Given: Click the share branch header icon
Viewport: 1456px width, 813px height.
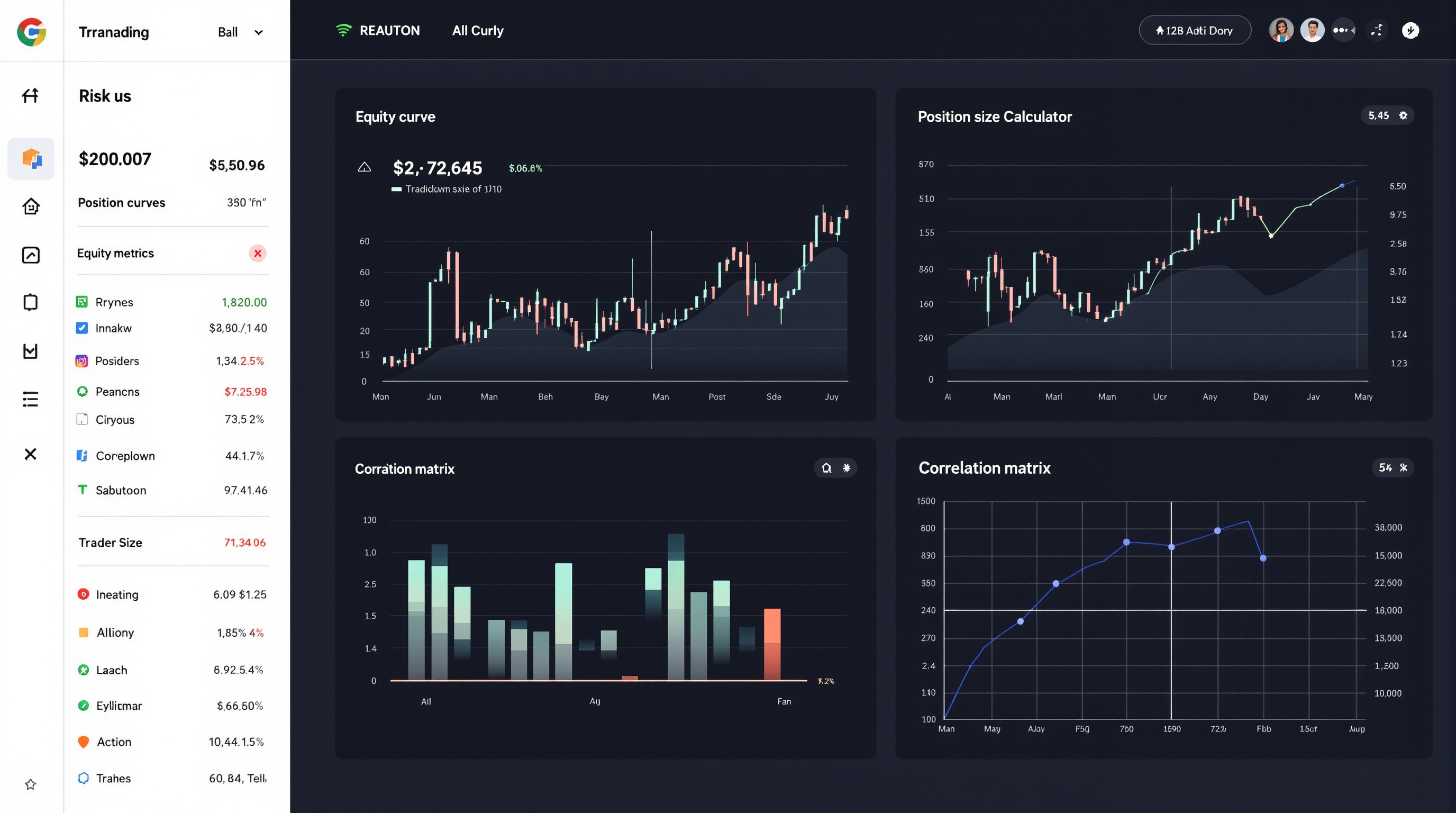Looking at the screenshot, I should (1378, 30).
